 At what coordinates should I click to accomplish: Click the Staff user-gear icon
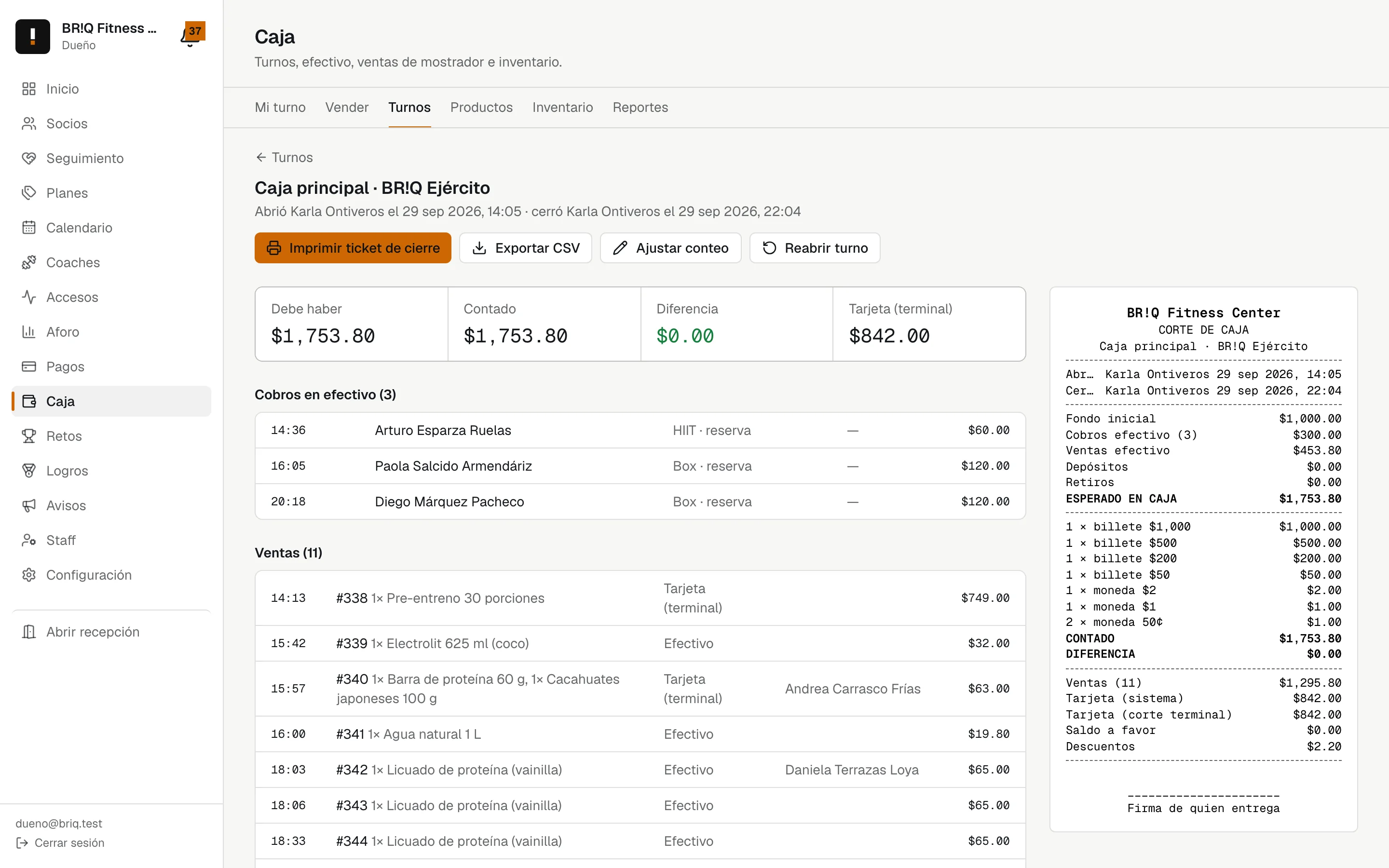click(29, 540)
